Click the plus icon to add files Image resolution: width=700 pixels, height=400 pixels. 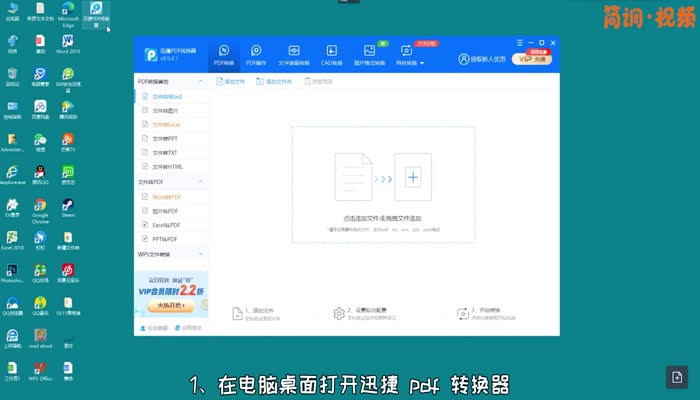coord(413,177)
